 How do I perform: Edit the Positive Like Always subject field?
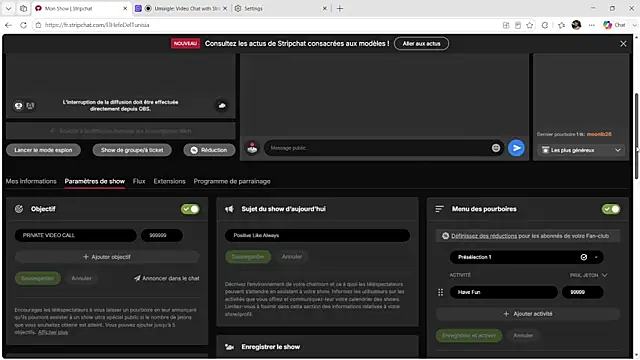point(317,236)
